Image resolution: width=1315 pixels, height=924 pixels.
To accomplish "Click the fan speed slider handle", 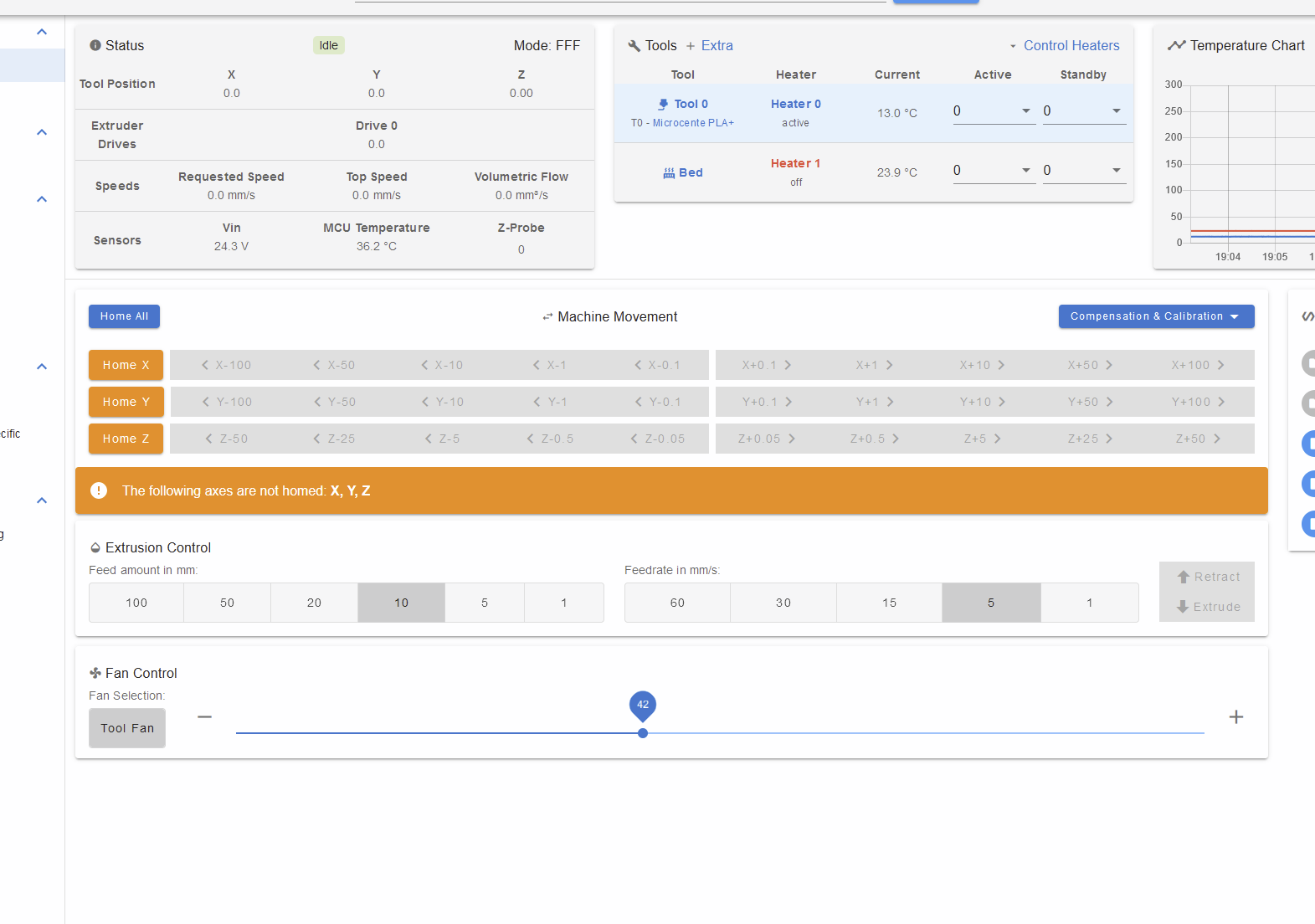I will click(x=643, y=733).
